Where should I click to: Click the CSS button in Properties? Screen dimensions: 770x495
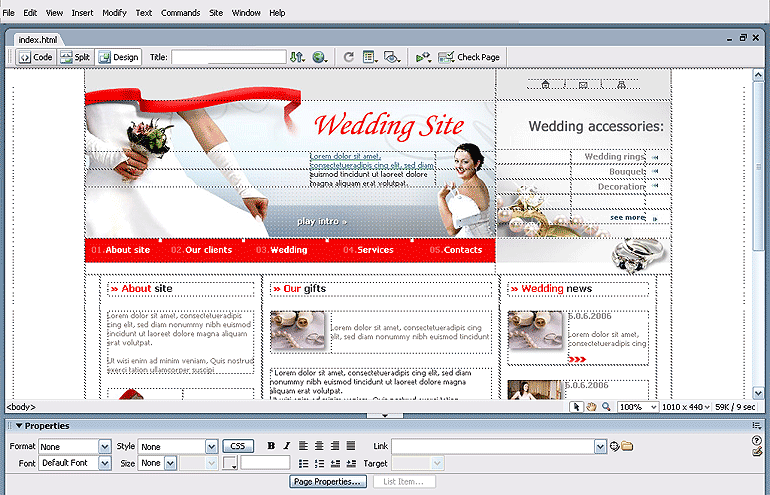(238, 446)
